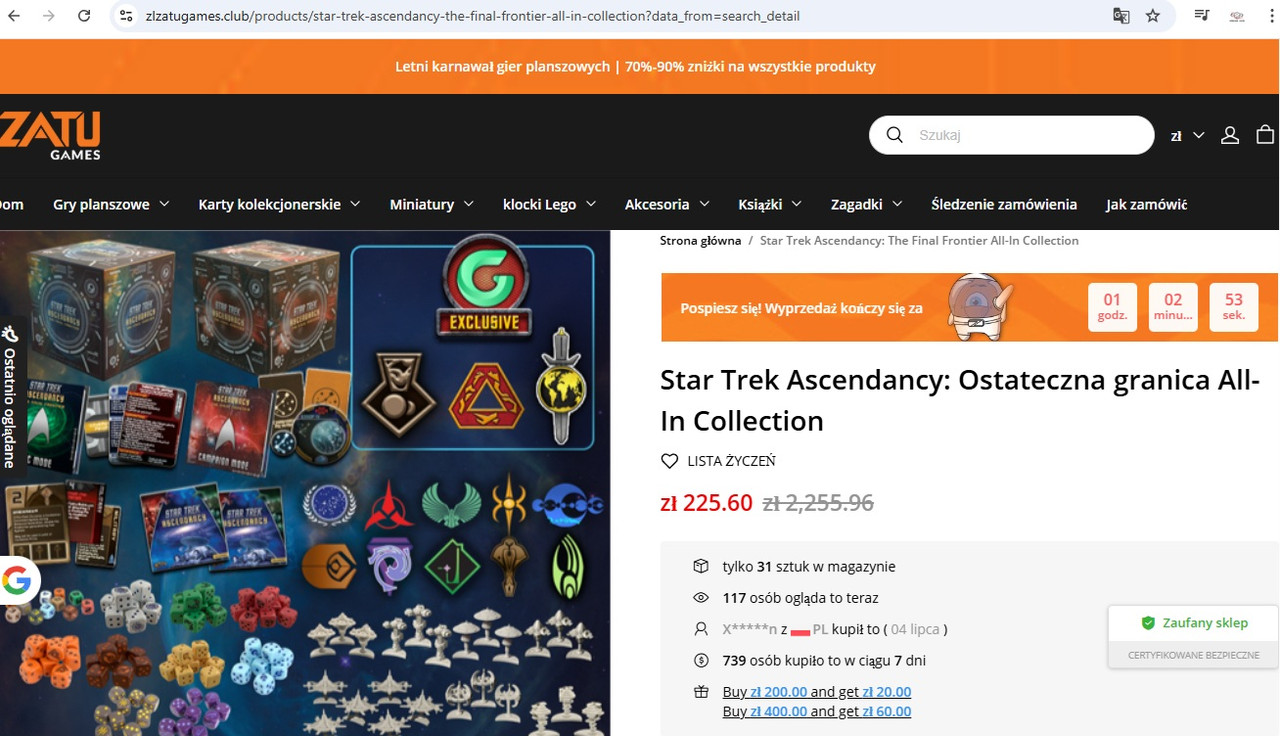Click the floating Google badge icon
Screen dimensions: 1280x736
17,581
